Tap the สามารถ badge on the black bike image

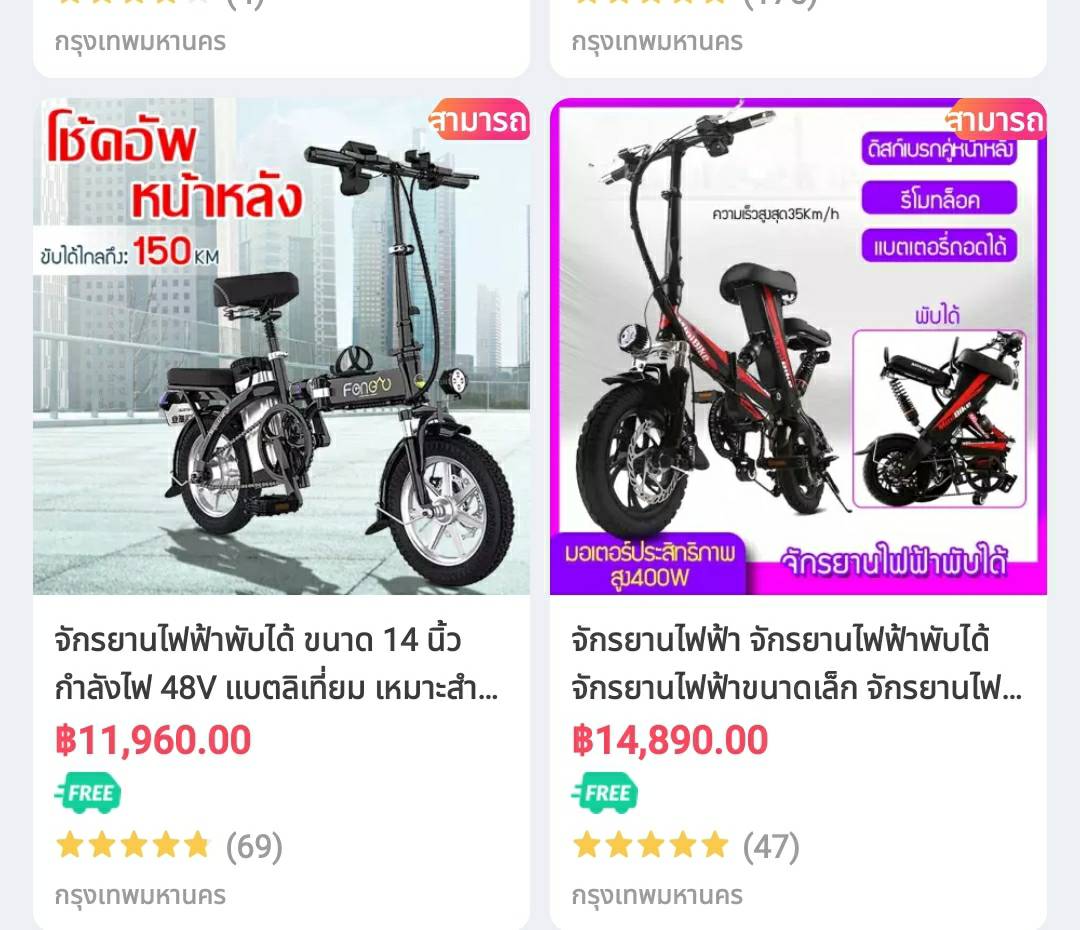tap(479, 120)
